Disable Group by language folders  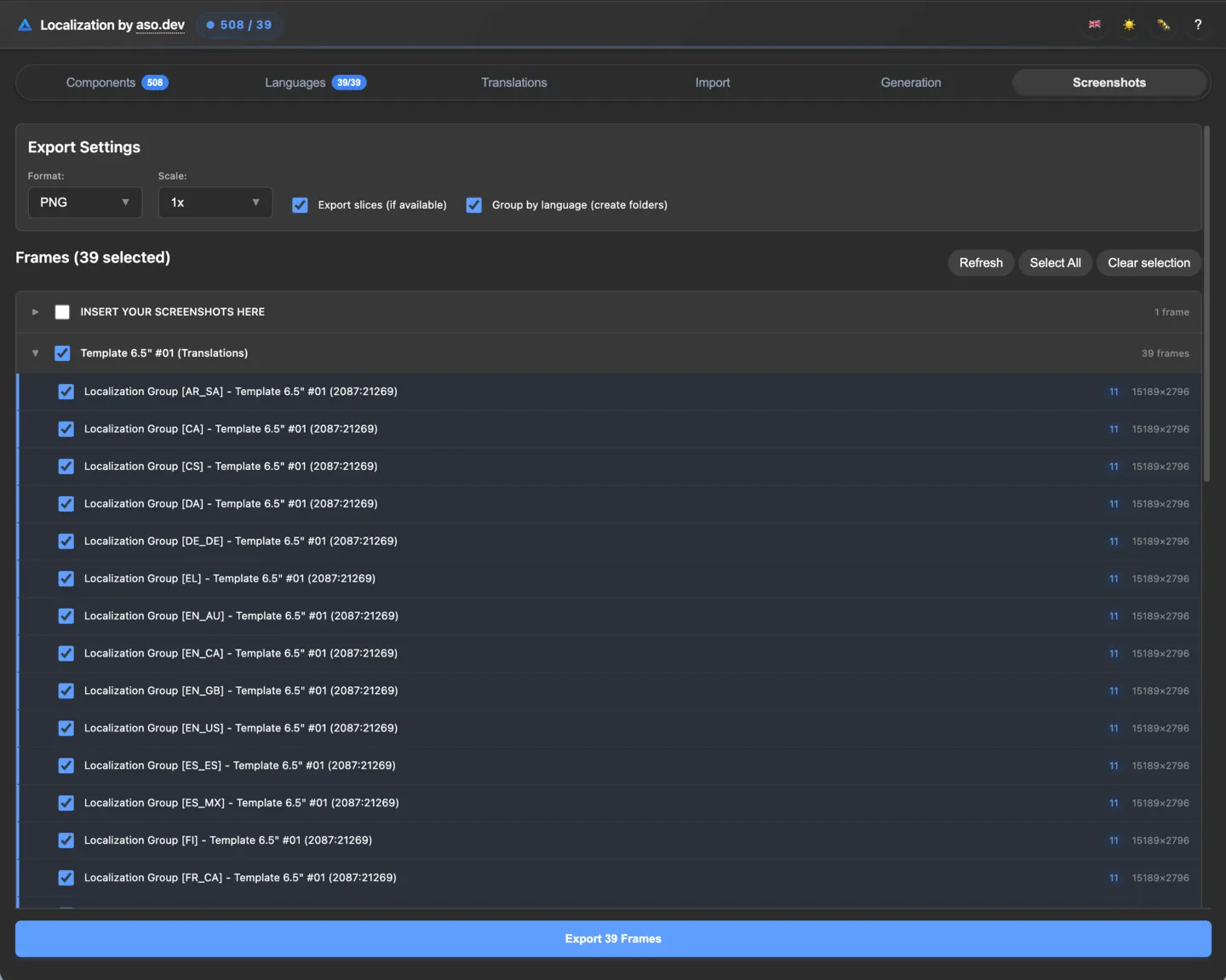point(474,204)
